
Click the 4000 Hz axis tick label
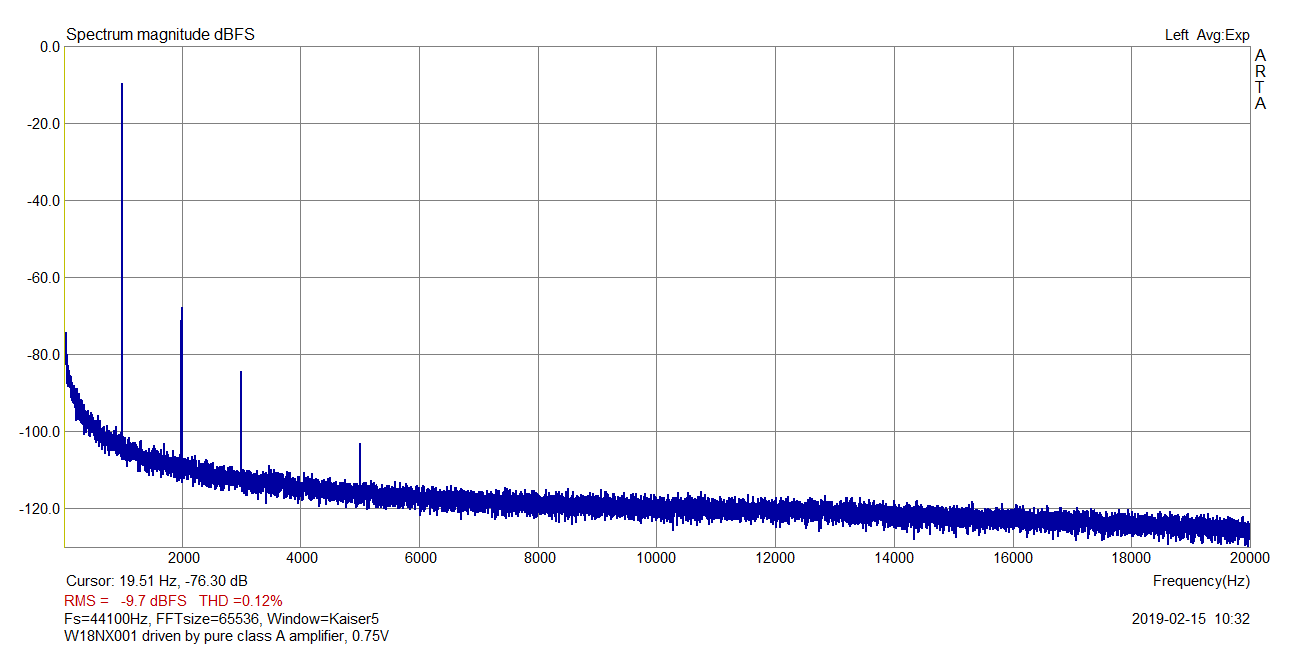tap(301, 557)
